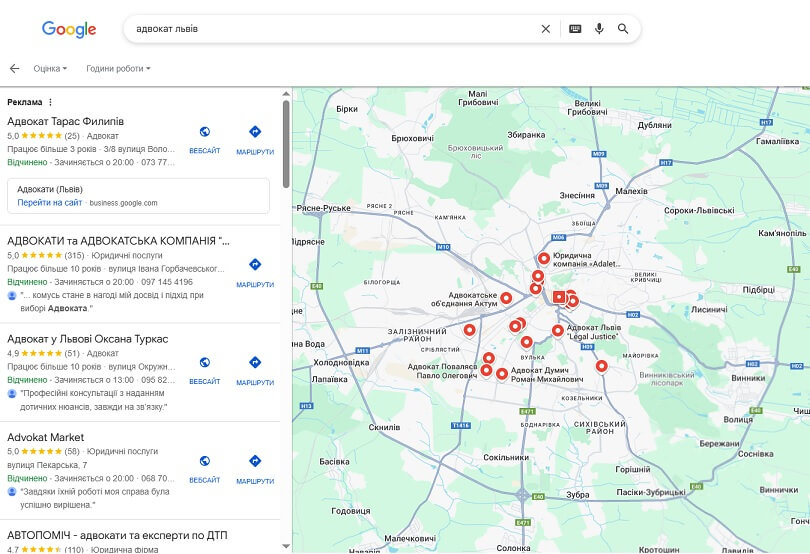Select the map pin under Залізничний район label

click(x=469, y=330)
